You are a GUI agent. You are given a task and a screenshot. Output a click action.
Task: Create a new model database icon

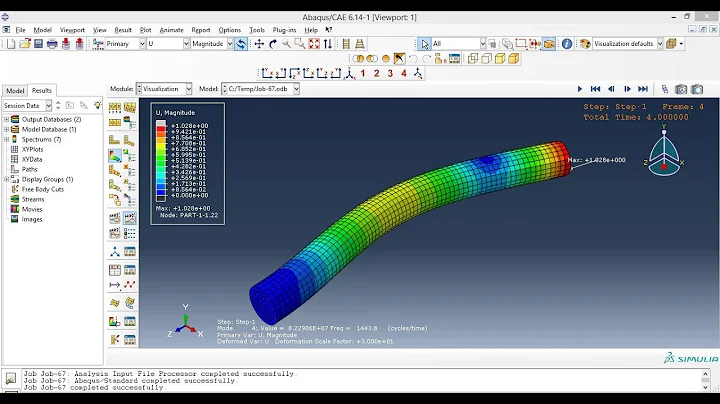(11, 44)
